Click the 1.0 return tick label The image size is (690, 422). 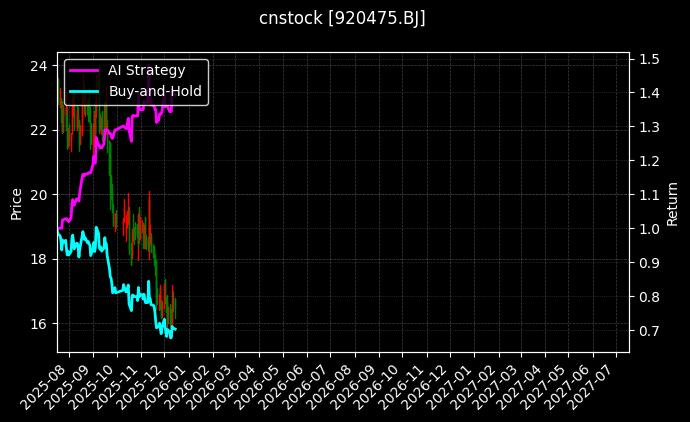648,229
